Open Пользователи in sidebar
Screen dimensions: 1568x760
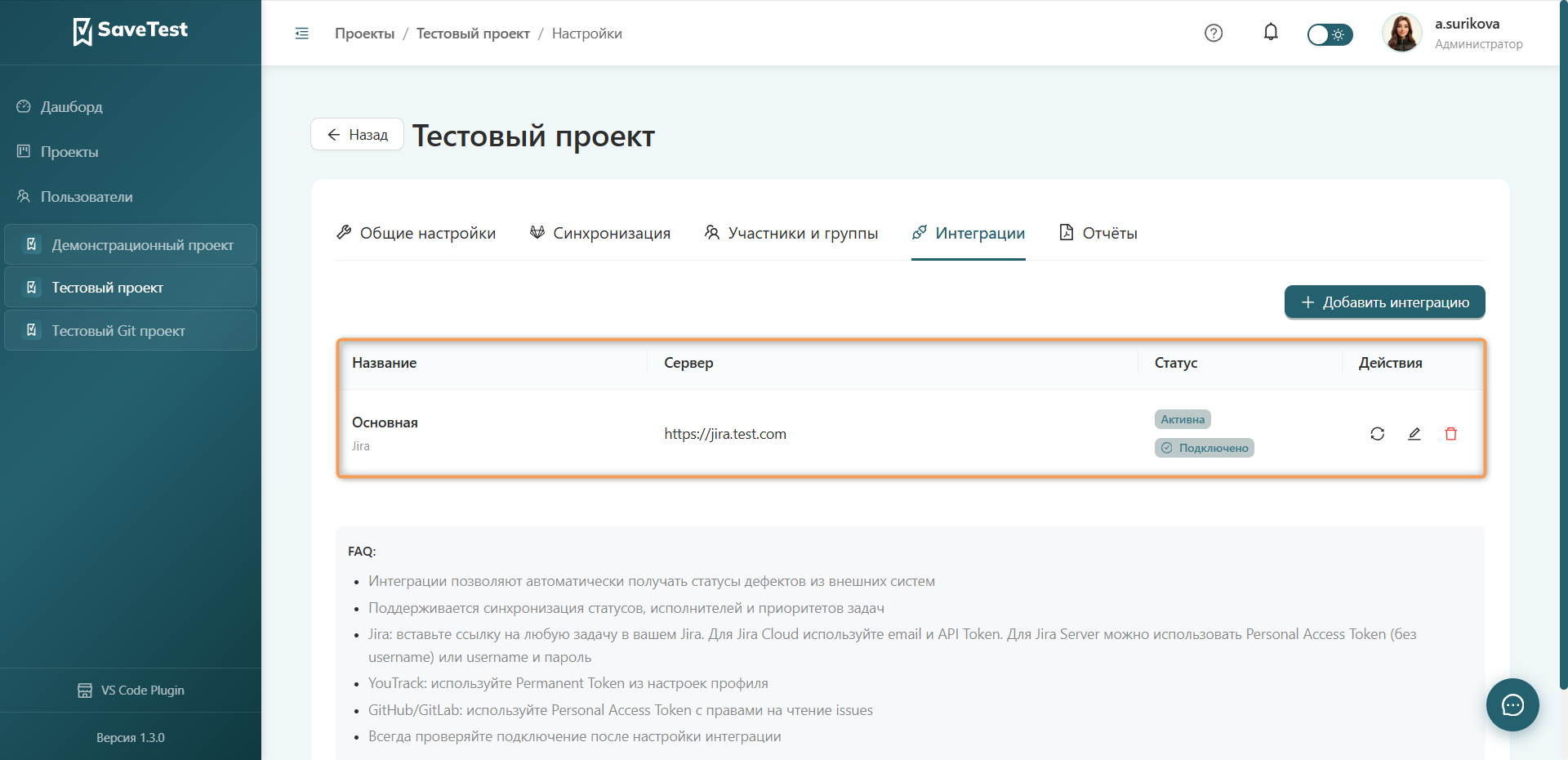[x=131, y=197]
